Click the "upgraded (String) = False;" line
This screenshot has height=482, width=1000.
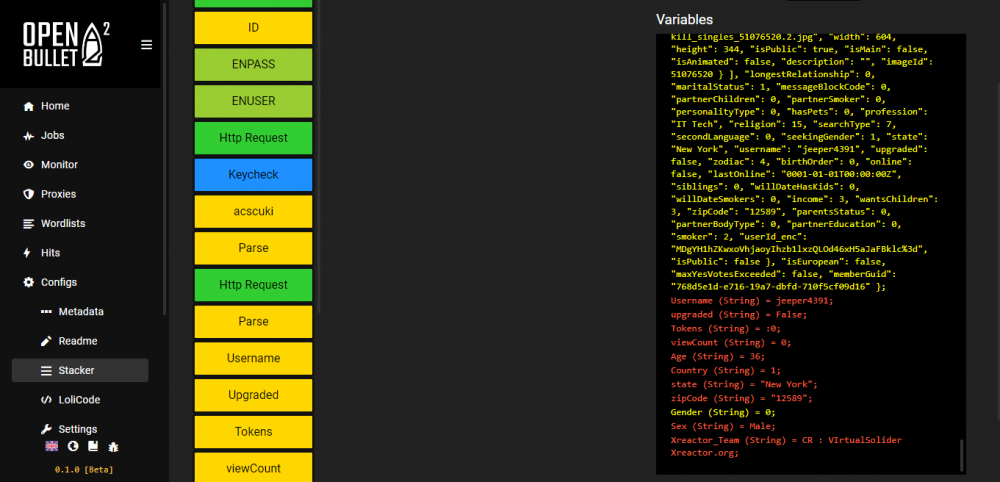[739, 314]
